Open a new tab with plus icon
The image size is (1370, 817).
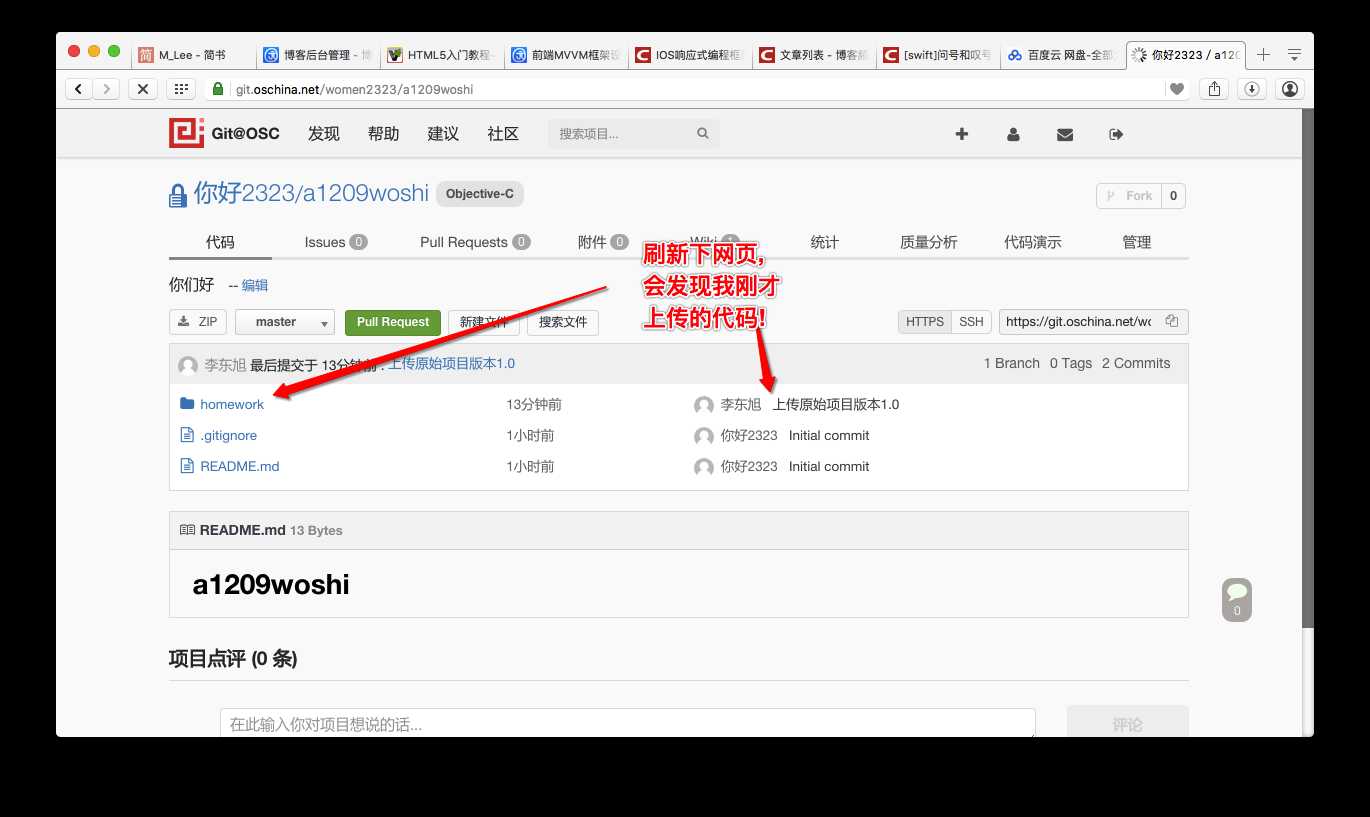click(x=1264, y=55)
